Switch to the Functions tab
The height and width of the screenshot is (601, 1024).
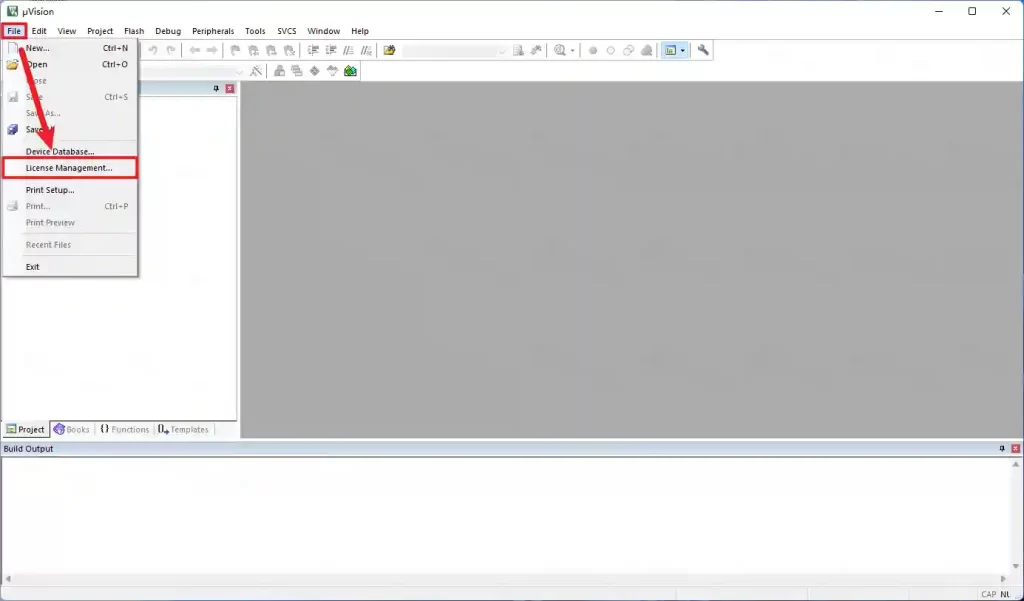click(125, 429)
